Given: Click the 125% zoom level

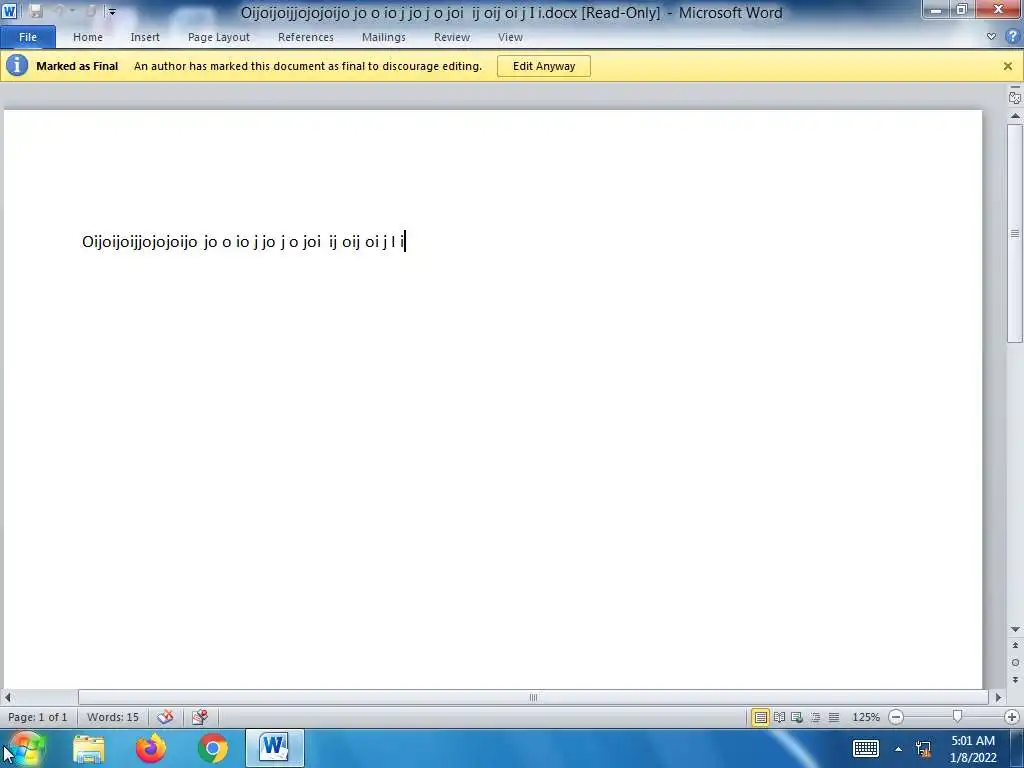Looking at the screenshot, I should click(x=866, y=717).
